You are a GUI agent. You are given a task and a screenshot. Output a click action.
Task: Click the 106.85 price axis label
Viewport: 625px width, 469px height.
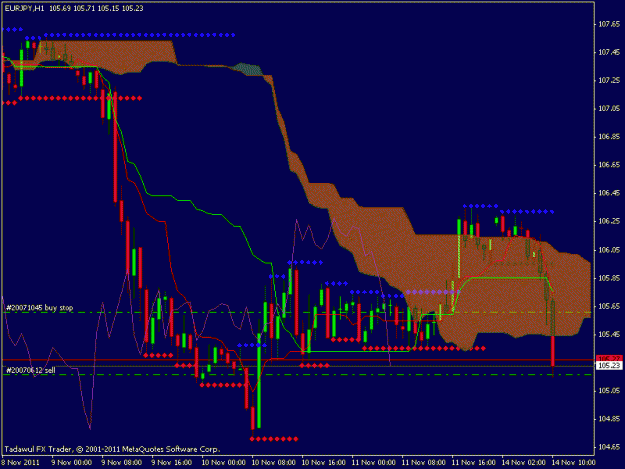tap(609, 137)
